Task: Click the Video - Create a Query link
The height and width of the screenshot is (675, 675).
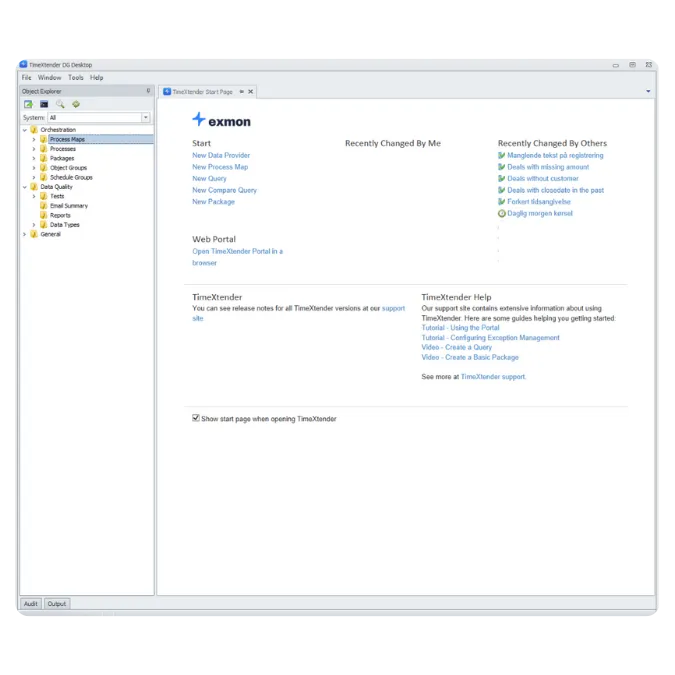Action: click(456, 347)
